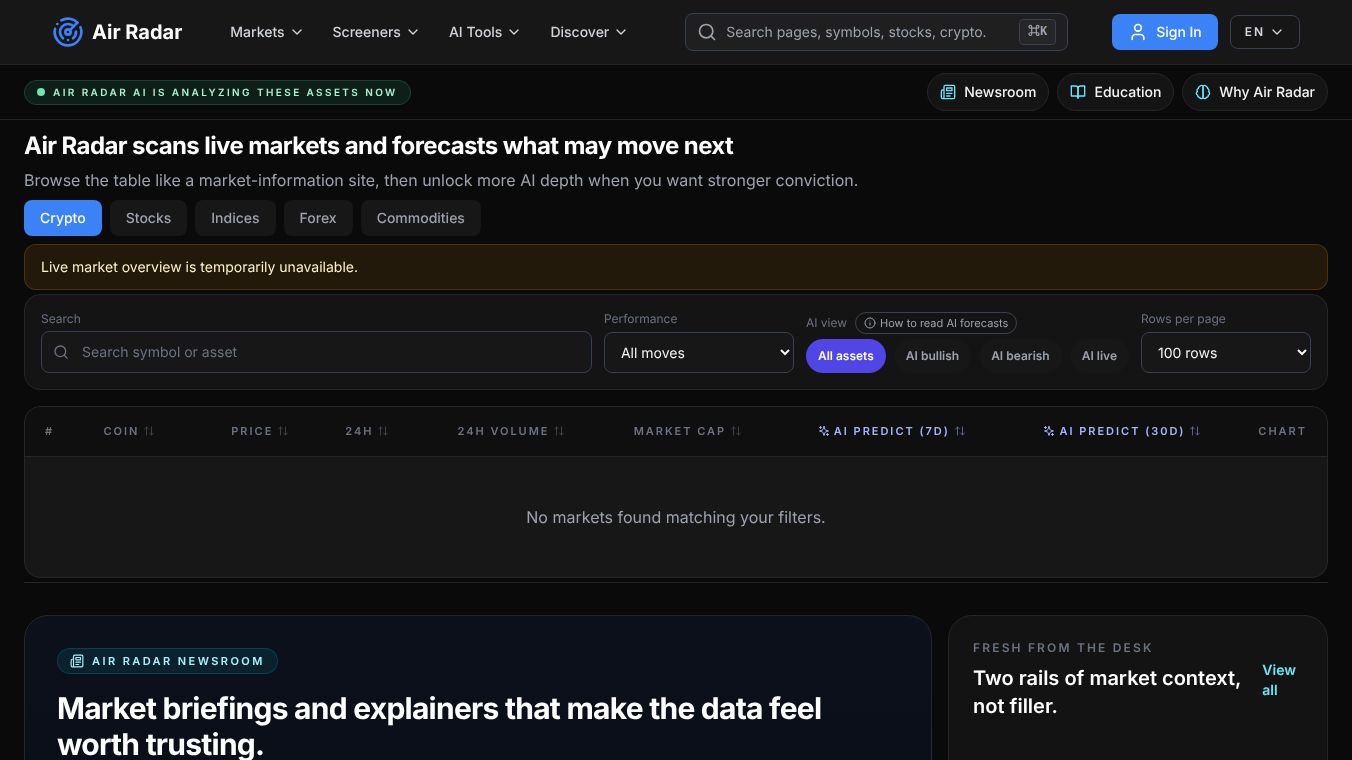Click the Education book icon

[1078, 92]
